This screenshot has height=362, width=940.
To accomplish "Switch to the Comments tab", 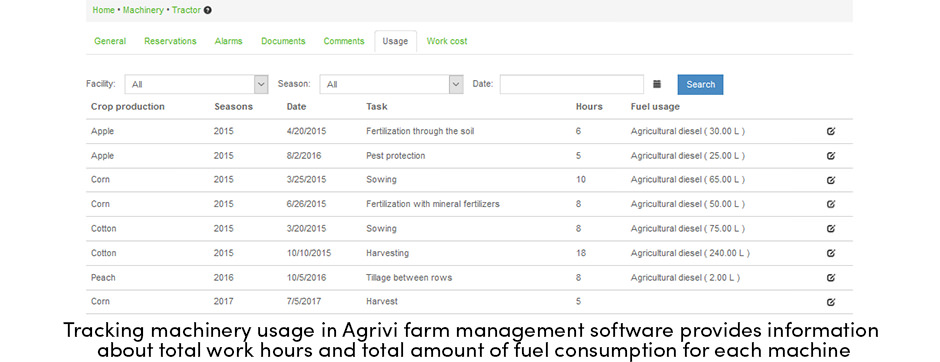I will coord(344,41).
